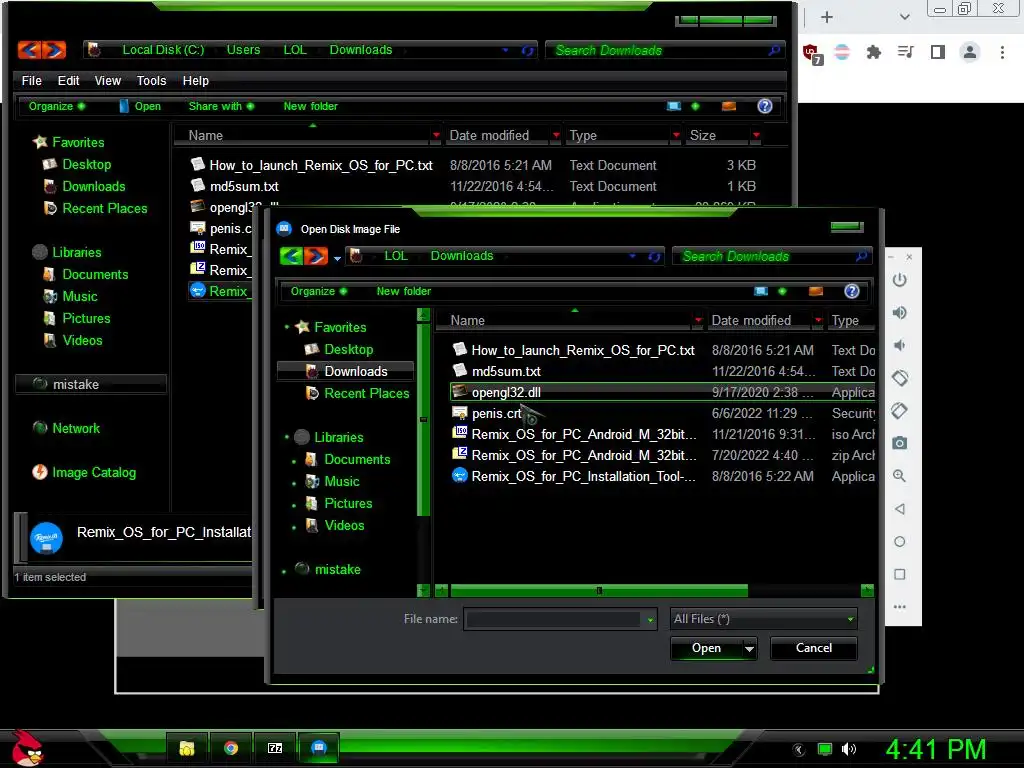This screenshot has width=1024, height=768.
Task: Open Chrome three-dot menu
Action: (1002, 52)
